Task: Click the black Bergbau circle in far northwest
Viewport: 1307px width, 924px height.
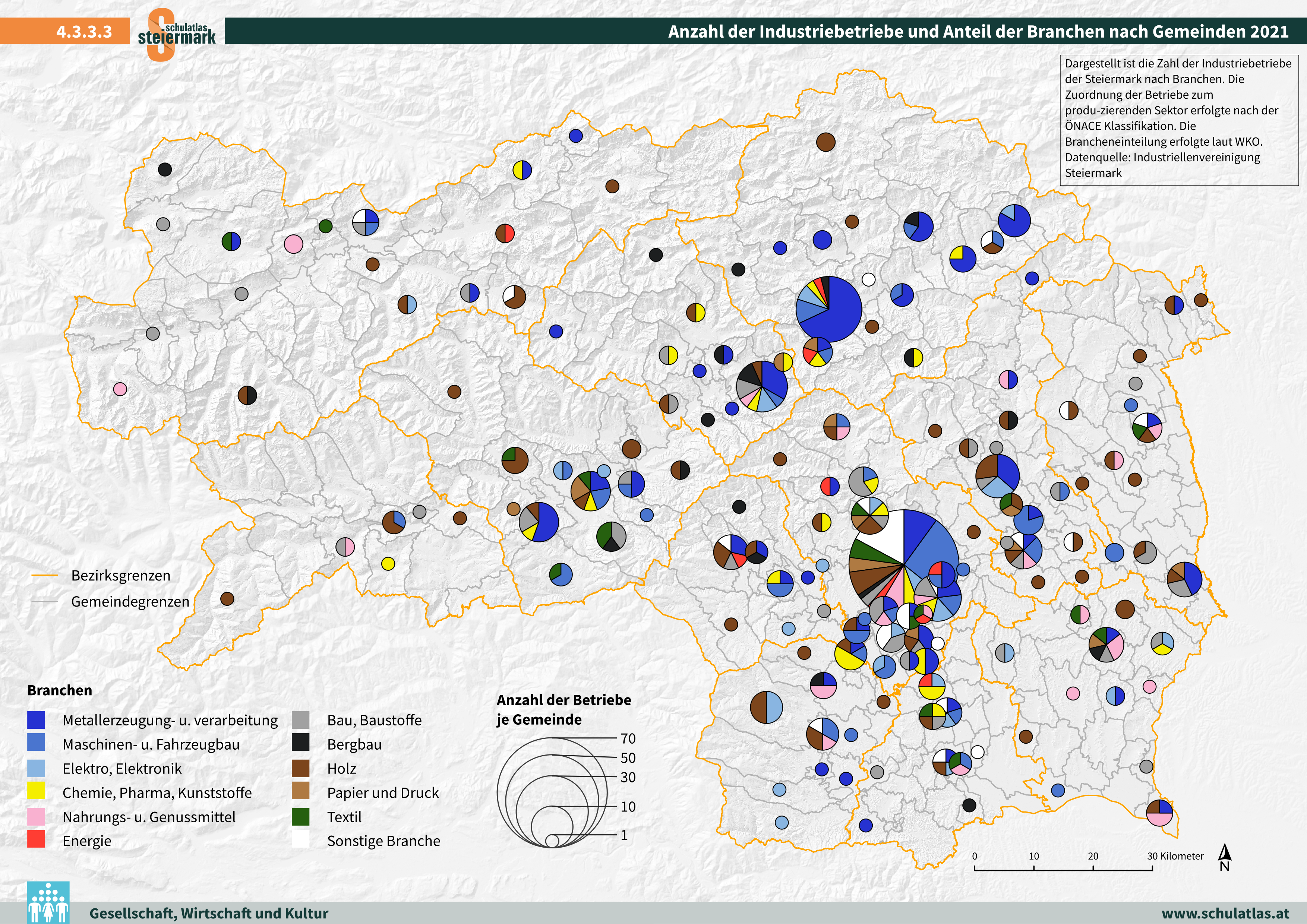Action: coord(164,169)
